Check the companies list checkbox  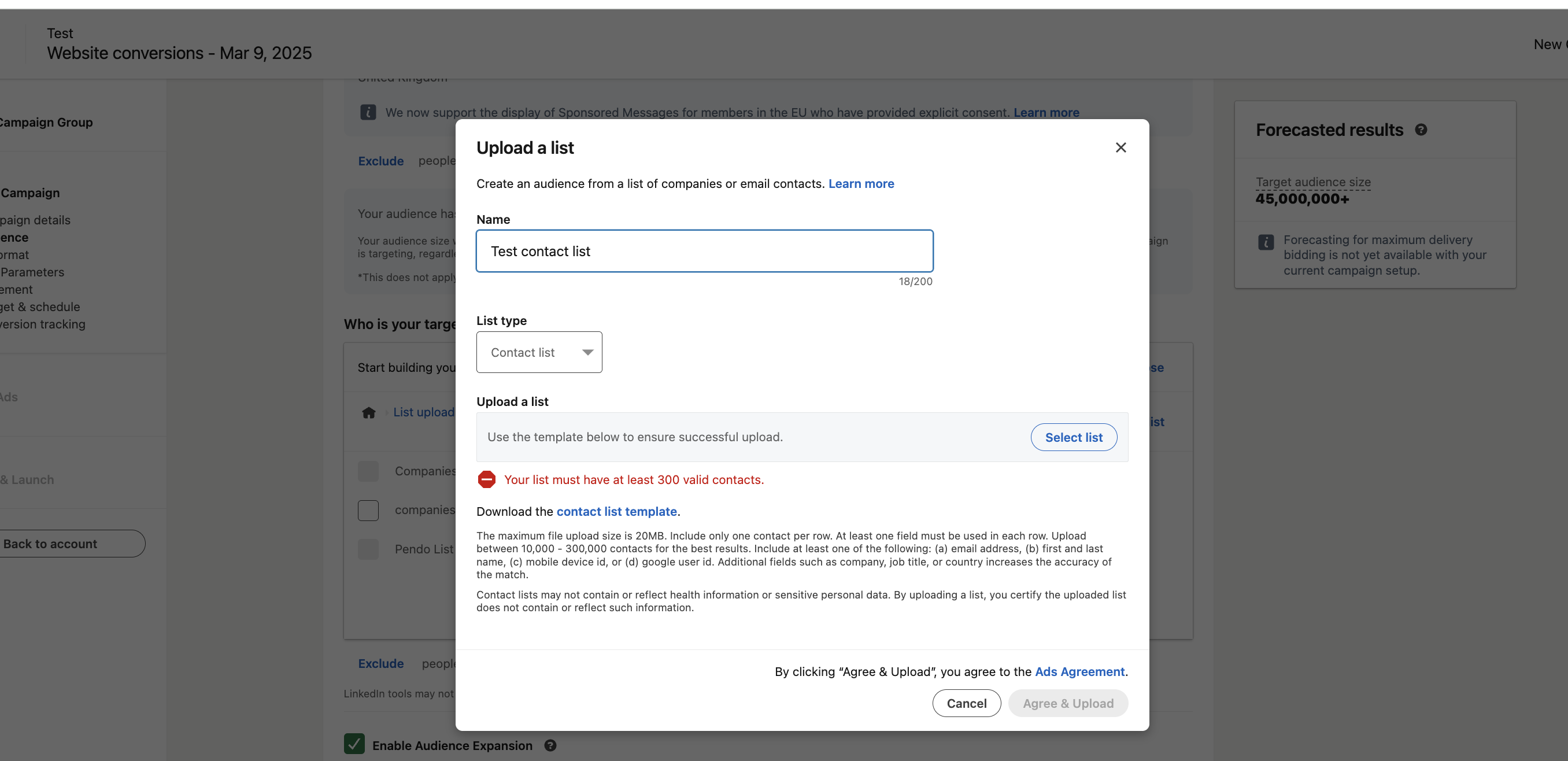[x=368, y=510]
